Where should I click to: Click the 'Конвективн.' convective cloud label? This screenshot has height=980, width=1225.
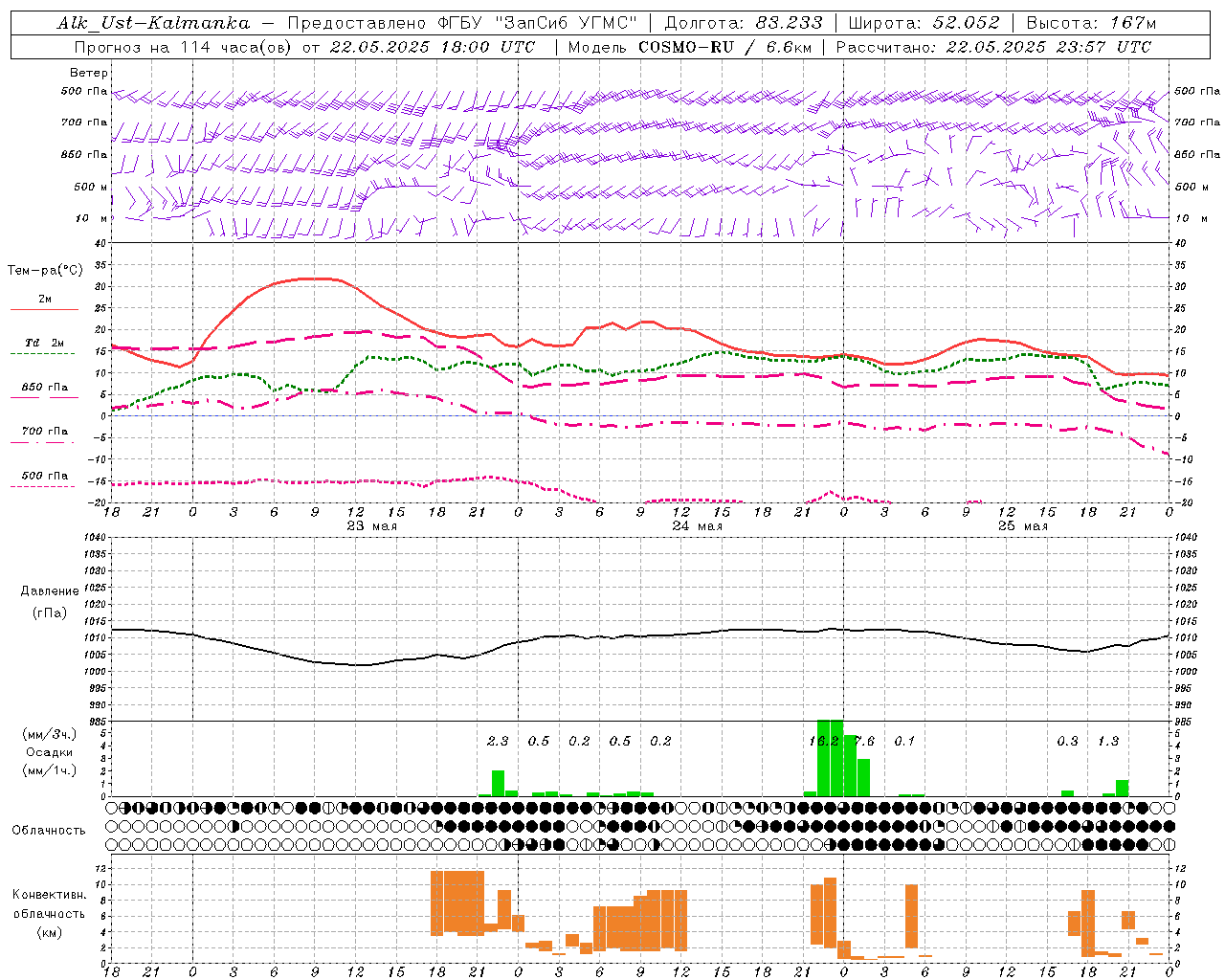pyautogui.click(x=49, y=895)
